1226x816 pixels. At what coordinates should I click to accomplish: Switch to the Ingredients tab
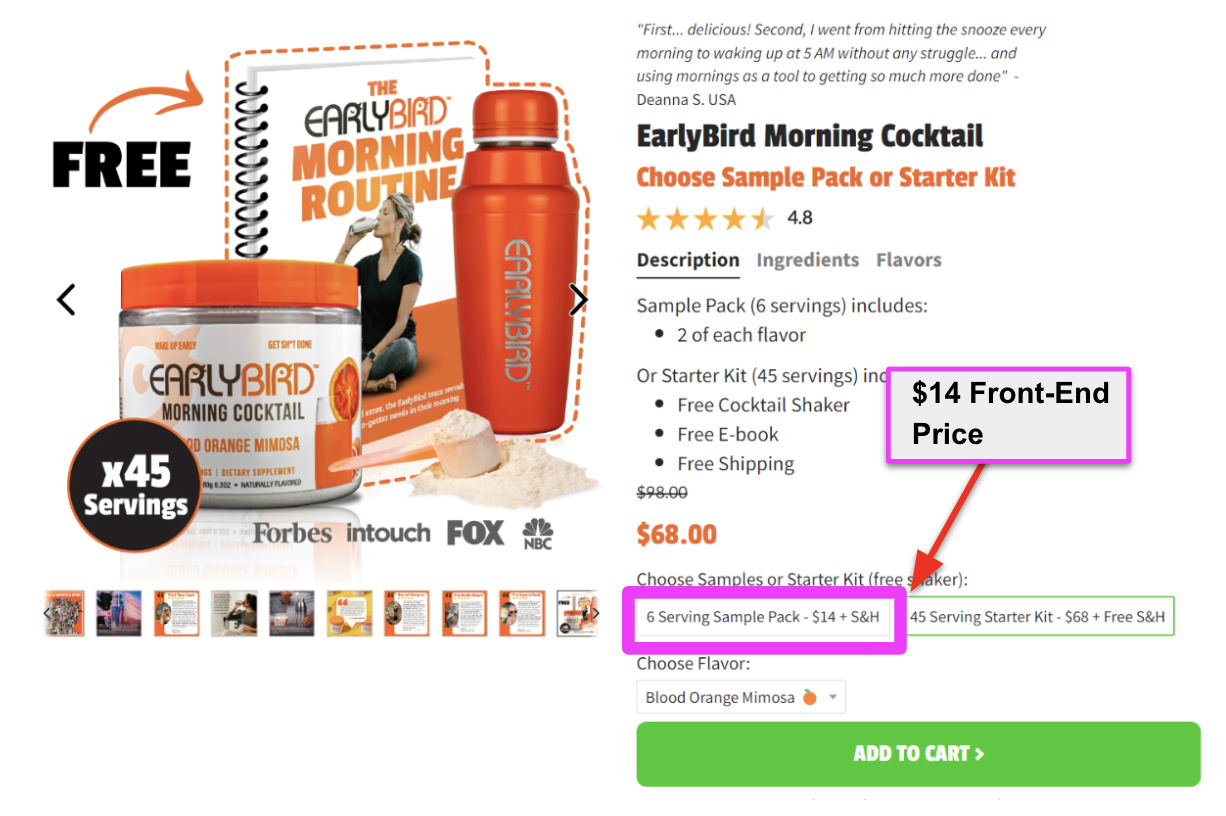pos(807,260)
